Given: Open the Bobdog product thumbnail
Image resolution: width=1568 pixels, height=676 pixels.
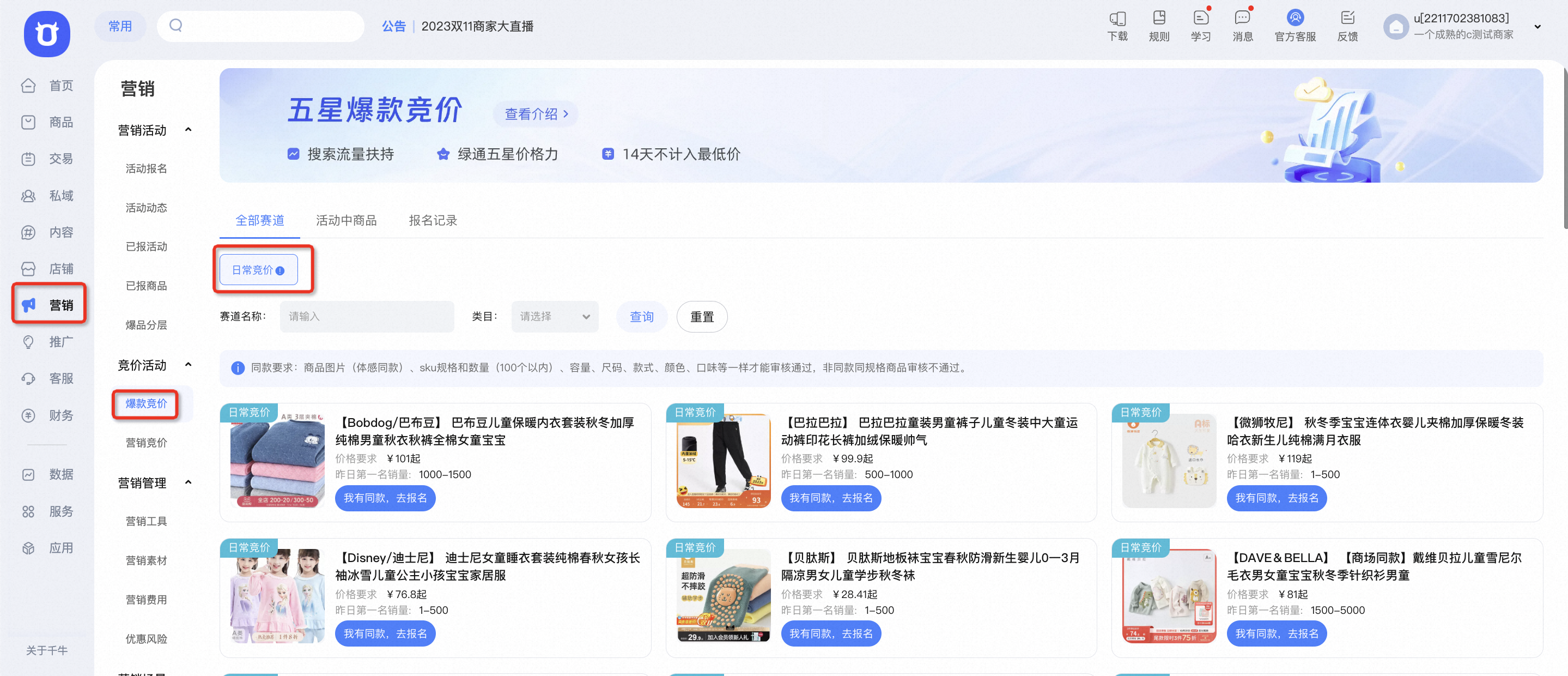Looking at the screenshot, I should [x=277, y=461].
